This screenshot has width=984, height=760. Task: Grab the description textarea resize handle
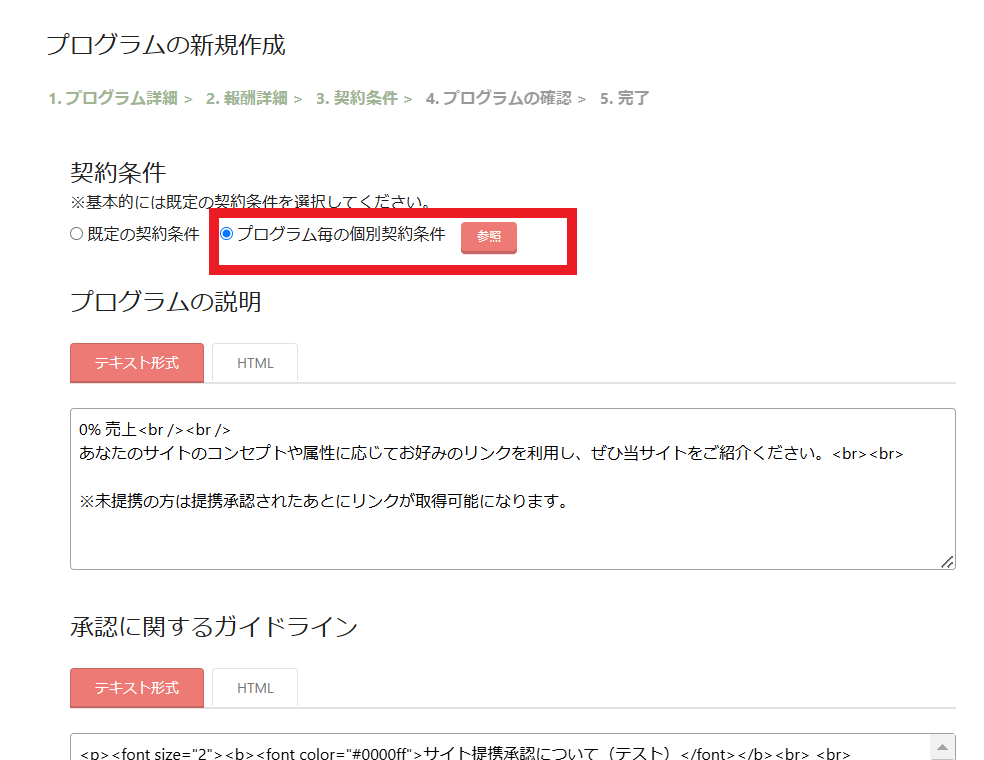tap(947, 562)
